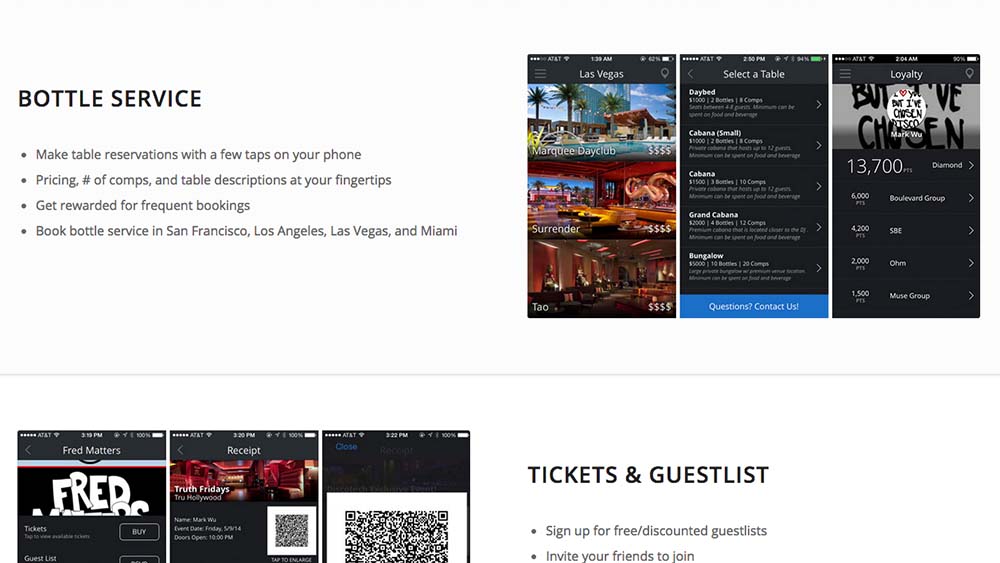Click BUY button next to Tickets
Viewport: 1000px width, 563px height.
(139, 532)
